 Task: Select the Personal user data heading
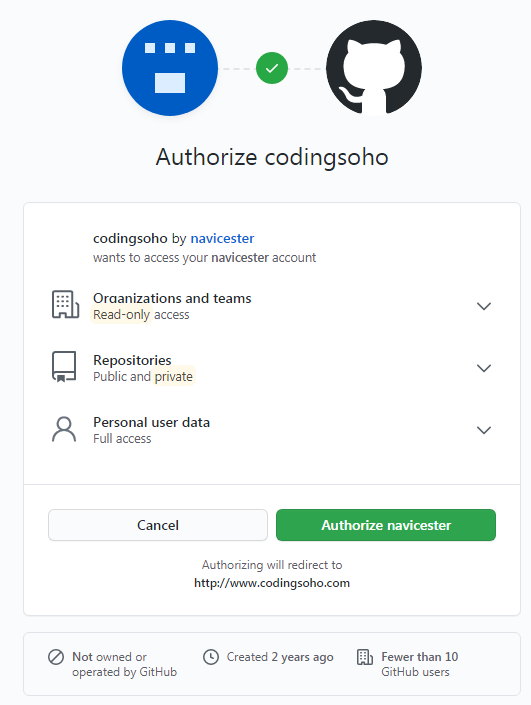(152, 422)
